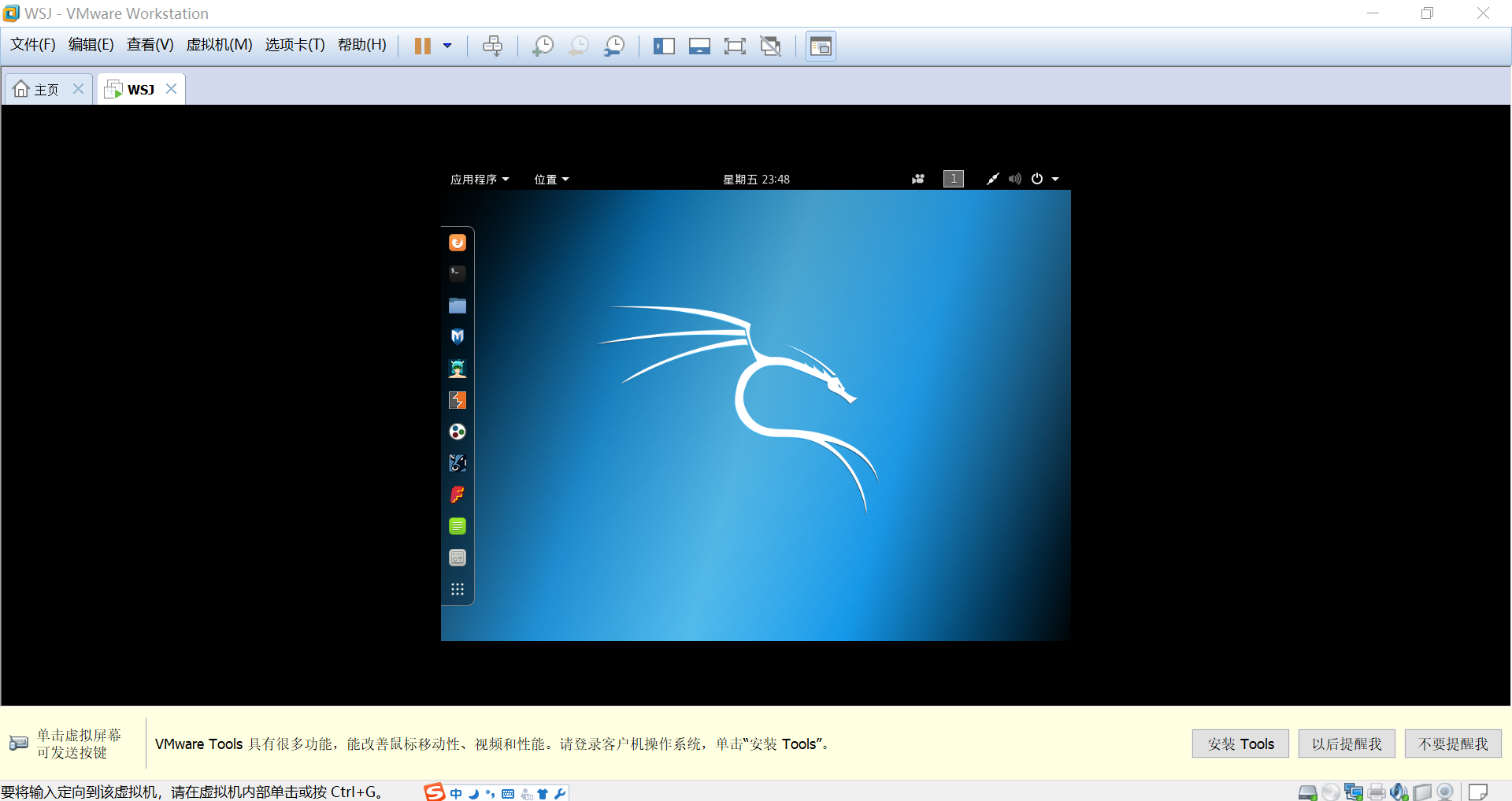Open the IME soft keyboard icon
The width and height of the screenshot is (1512, 801).
(x=508, y=794)
